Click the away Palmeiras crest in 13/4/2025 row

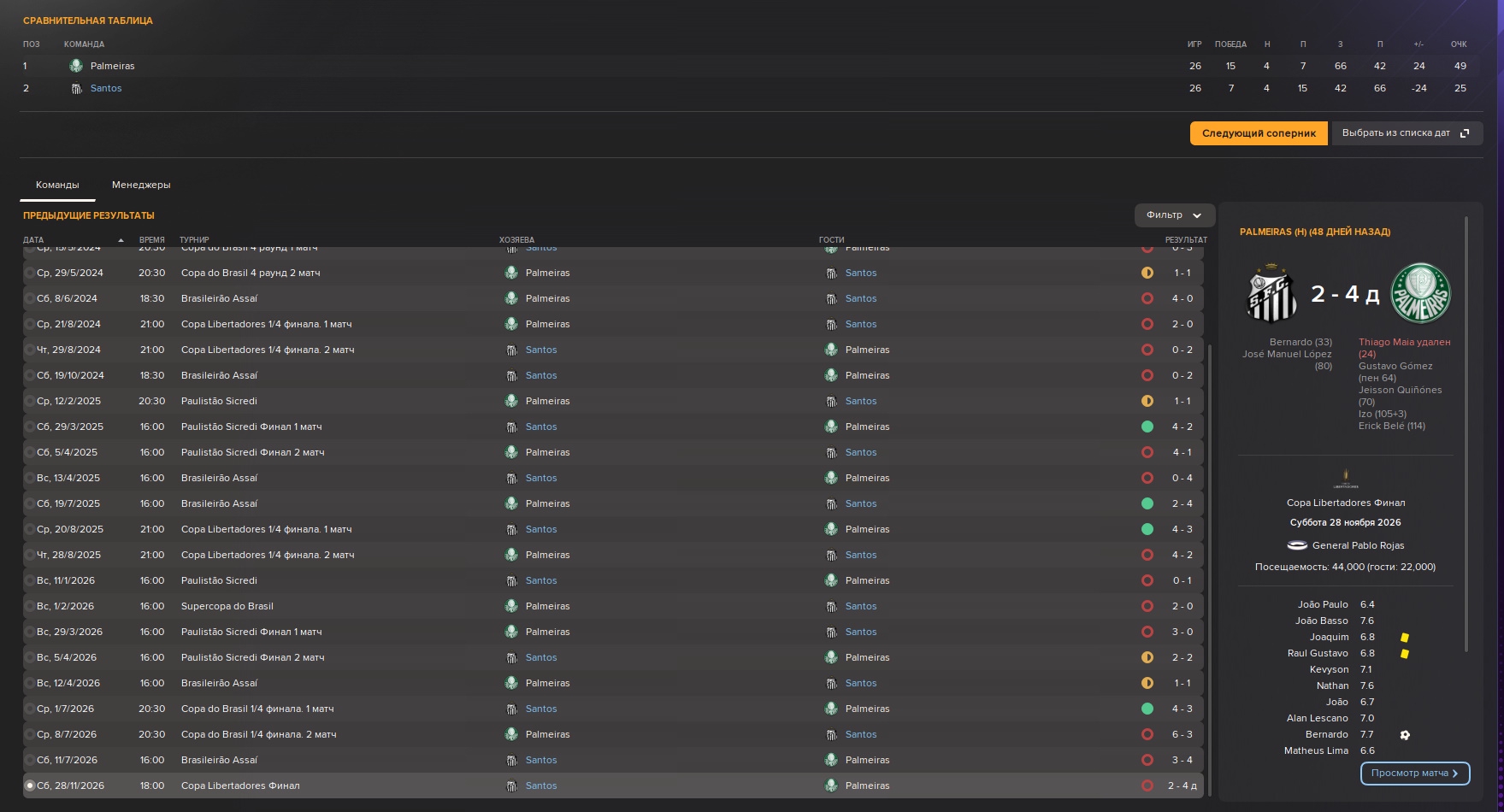[831, 478]
